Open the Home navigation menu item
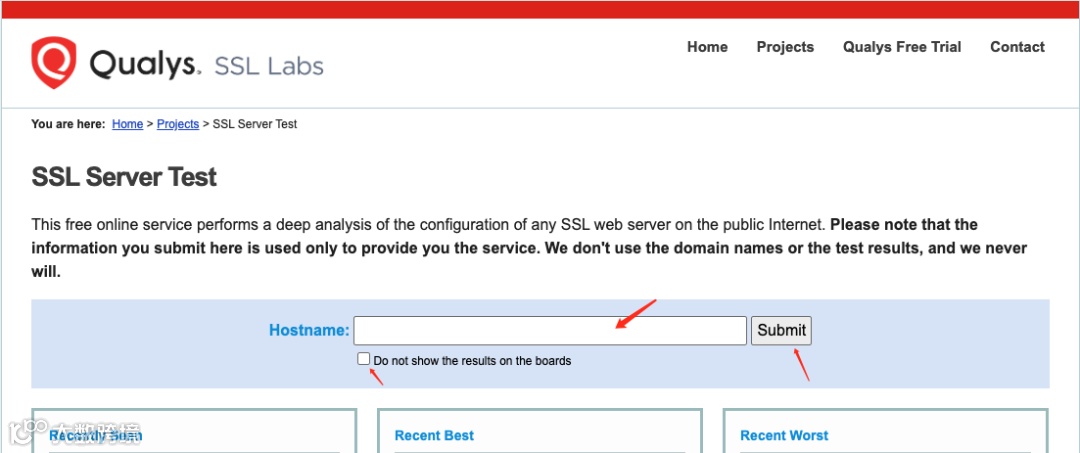The image size is (1080, 453). [707, 47]
